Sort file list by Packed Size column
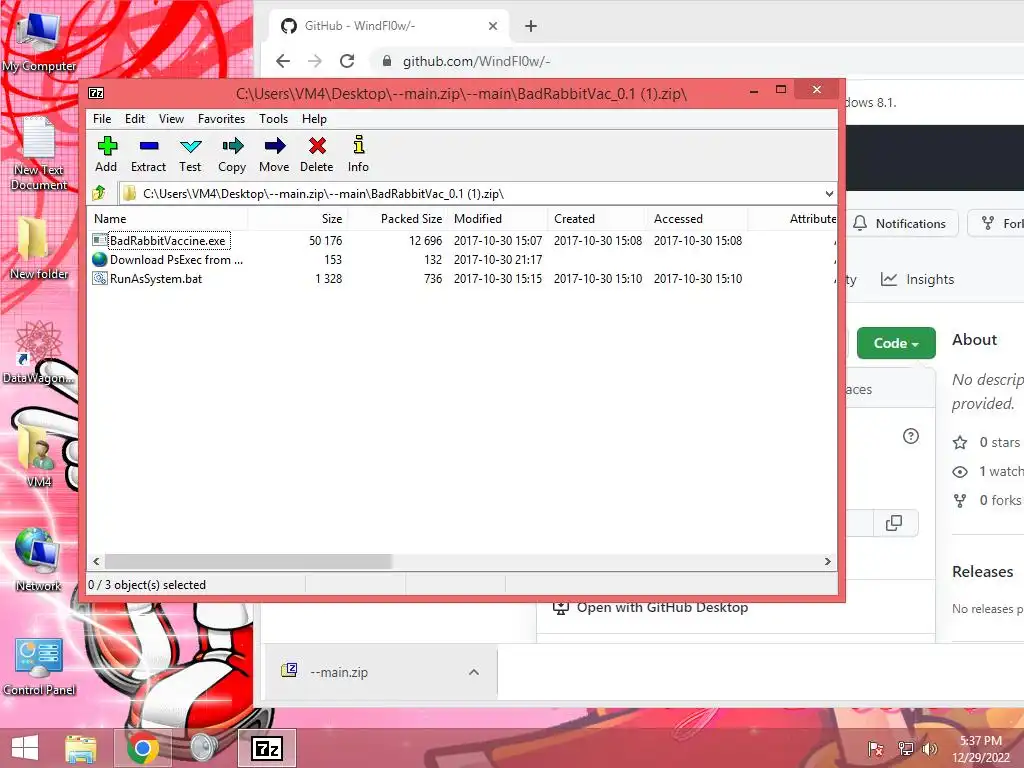The height and width of the screenshot is (768, 1024). pyautogui.click(x=397, y=219)
